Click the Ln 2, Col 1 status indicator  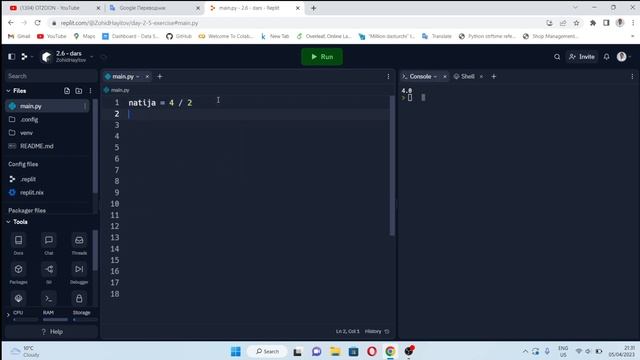tap(348, 331)
